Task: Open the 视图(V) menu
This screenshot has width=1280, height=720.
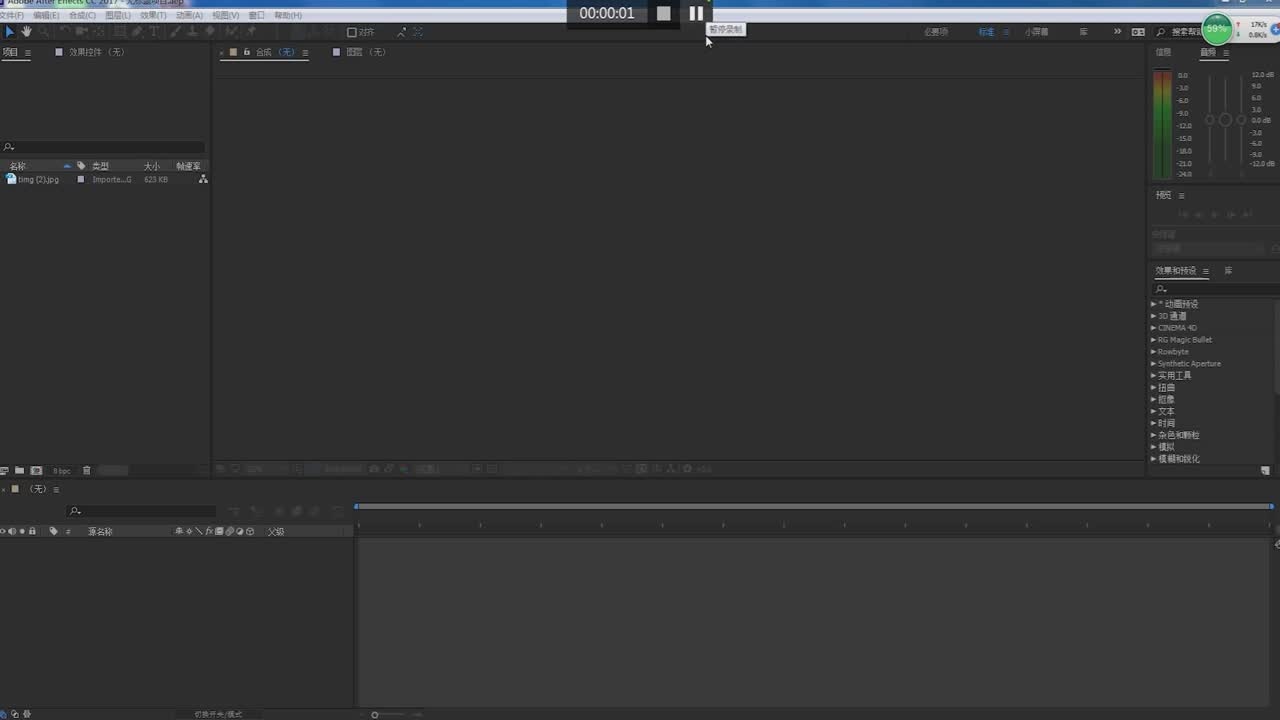Action: coord(225,15)
